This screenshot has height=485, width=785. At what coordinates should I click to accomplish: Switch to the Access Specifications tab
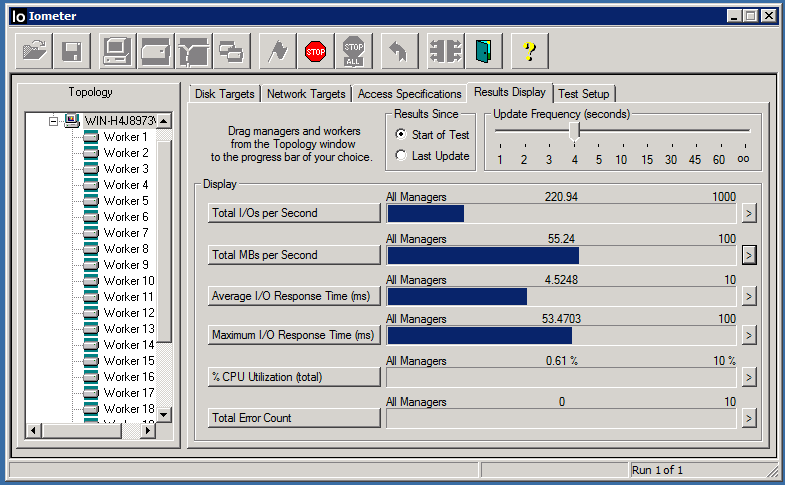click(x=409, y=94)
